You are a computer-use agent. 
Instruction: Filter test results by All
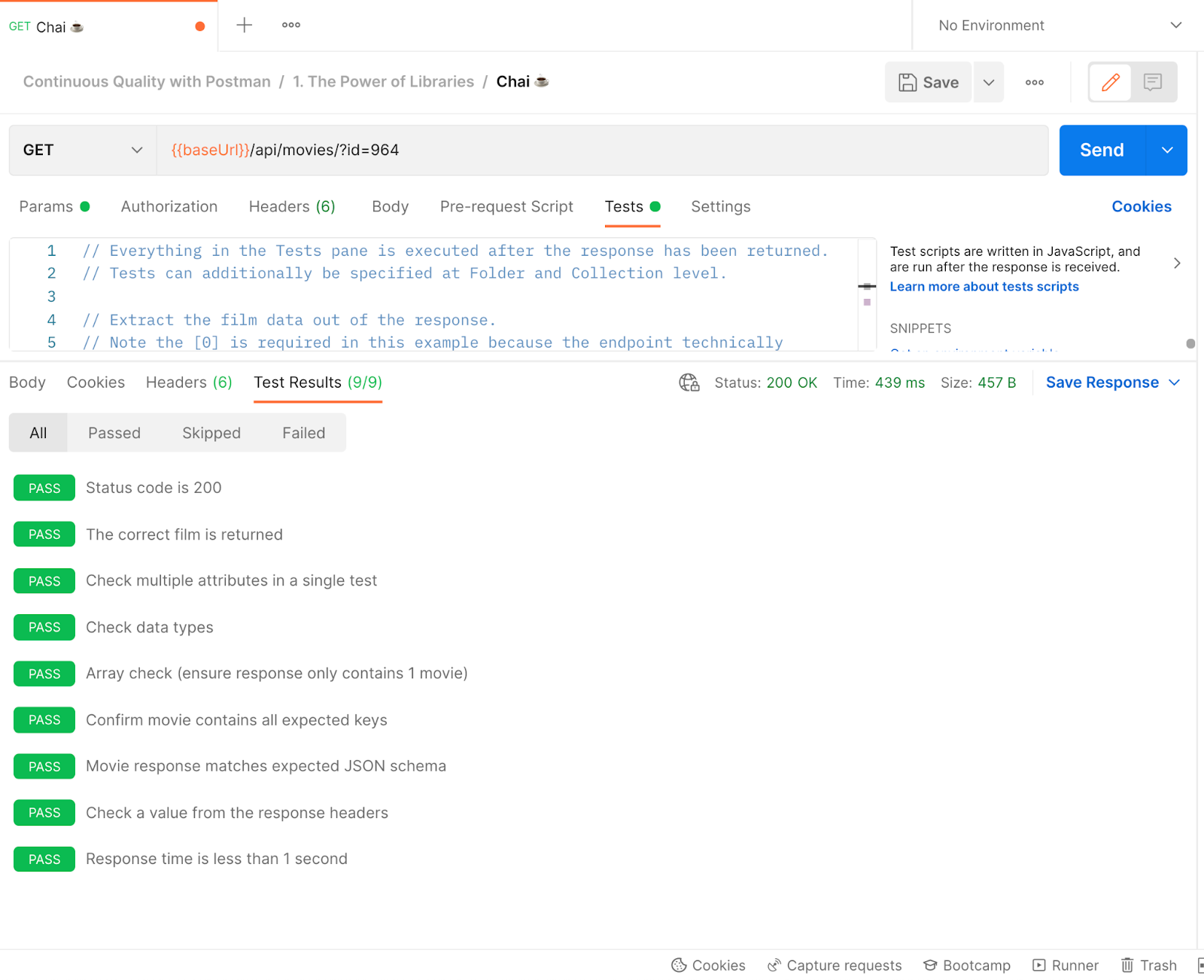38,433
